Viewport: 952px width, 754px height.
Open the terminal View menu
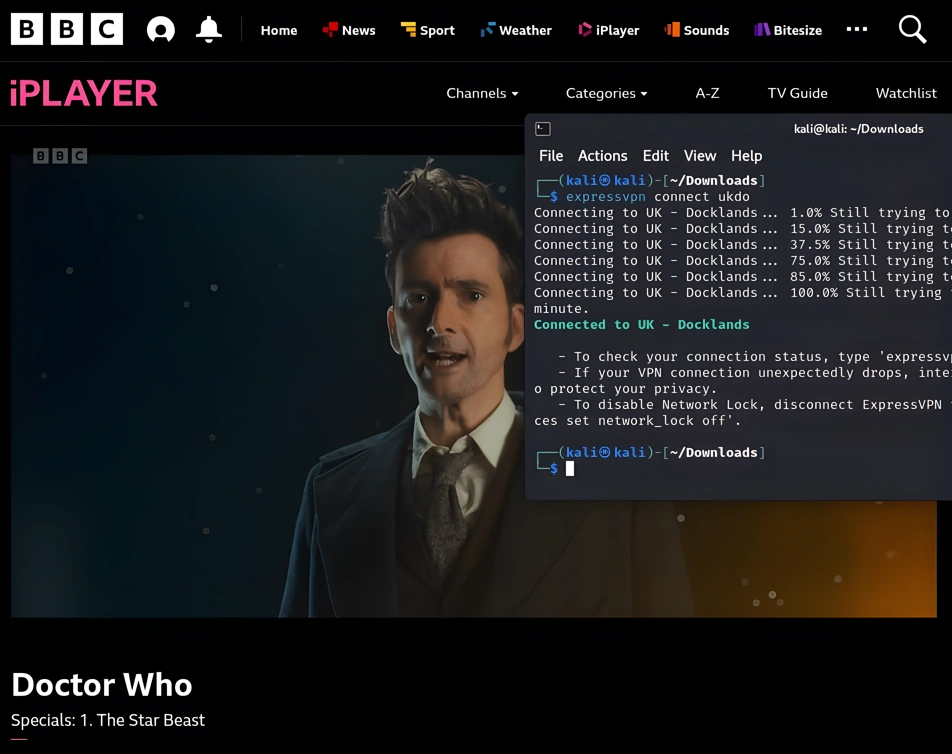[x=700, y=156]
